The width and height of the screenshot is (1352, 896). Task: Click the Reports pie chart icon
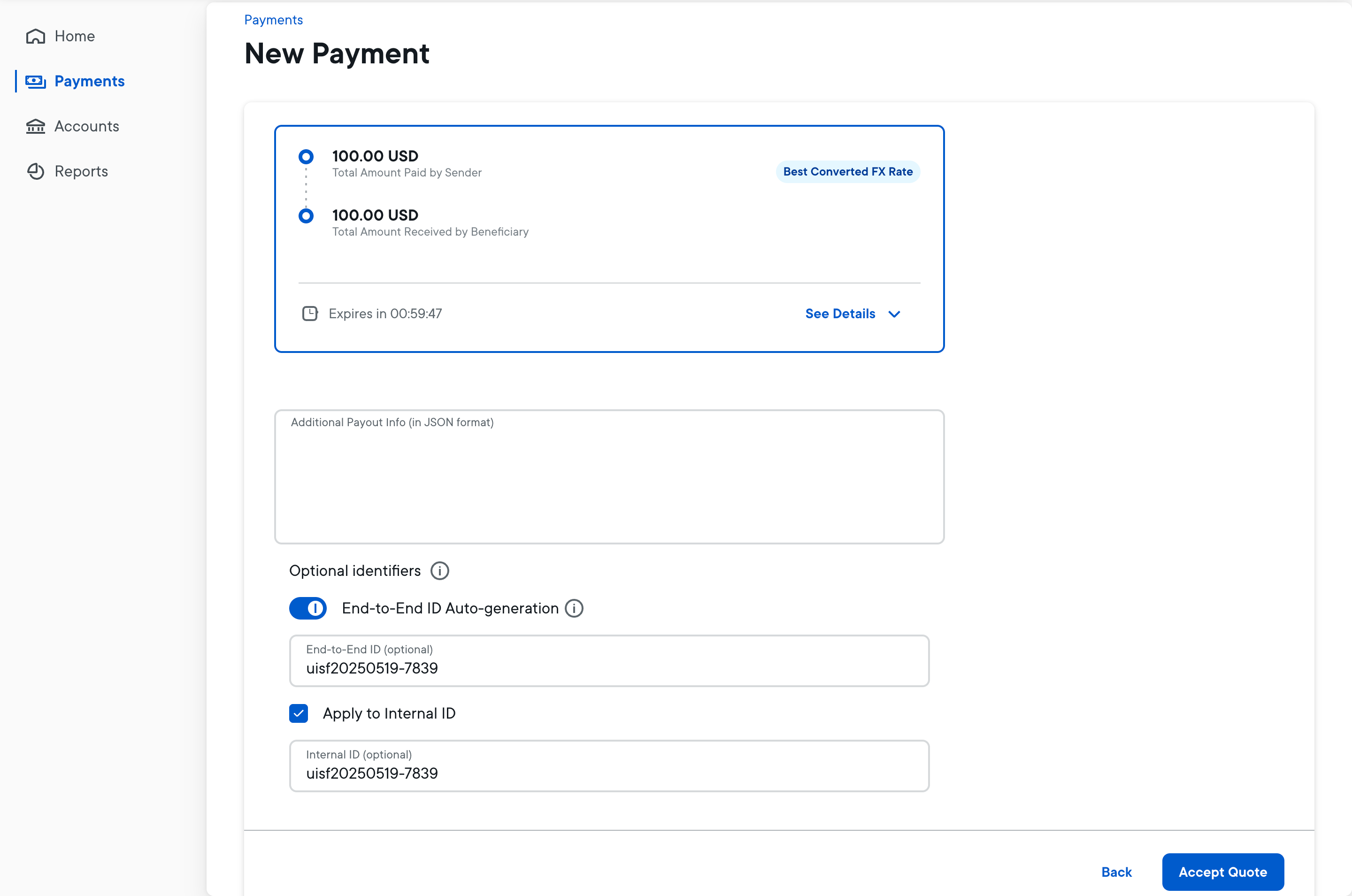35,171
